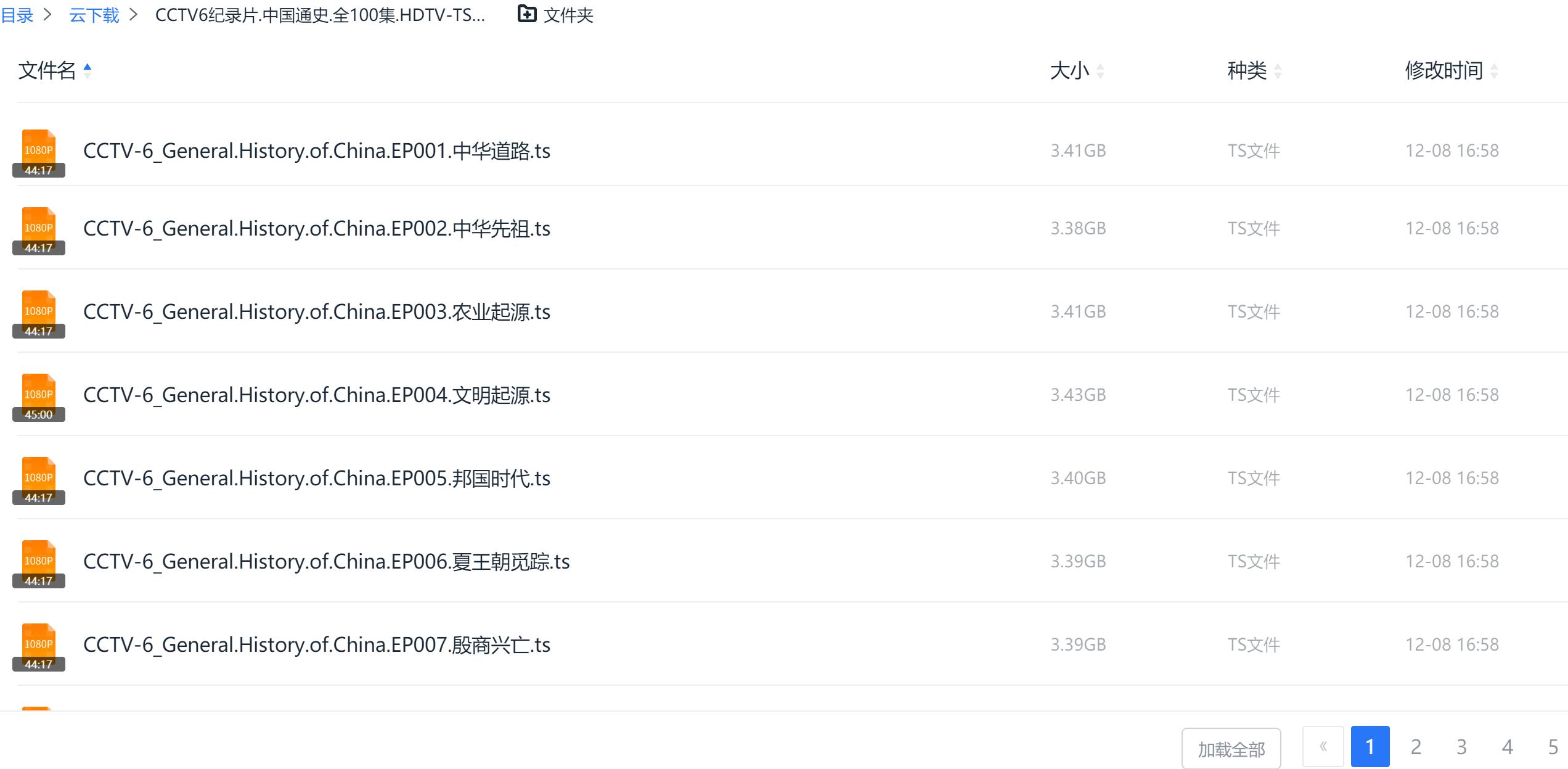The width and height of the screenshot is (1568, 769).
Task: Select file EP001.中华道路.ts
Action: [x=317, y=151]
